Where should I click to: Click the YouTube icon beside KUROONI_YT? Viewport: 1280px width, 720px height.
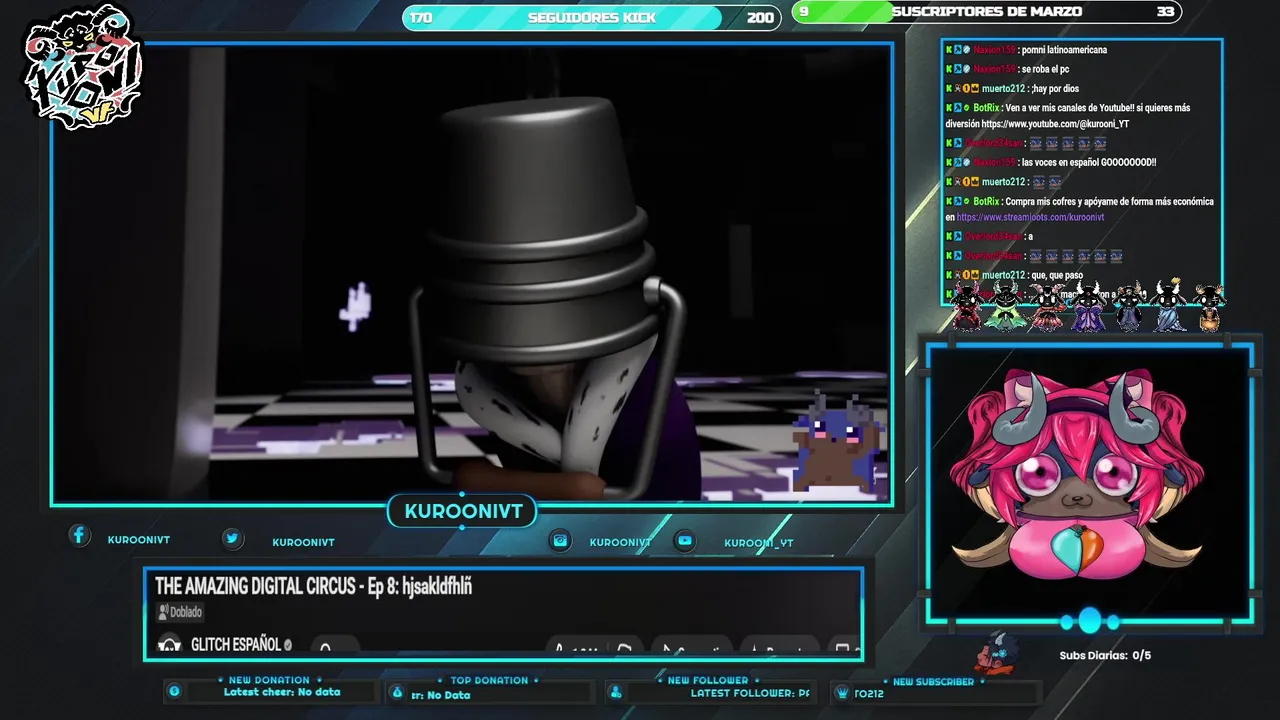point(684,541)
